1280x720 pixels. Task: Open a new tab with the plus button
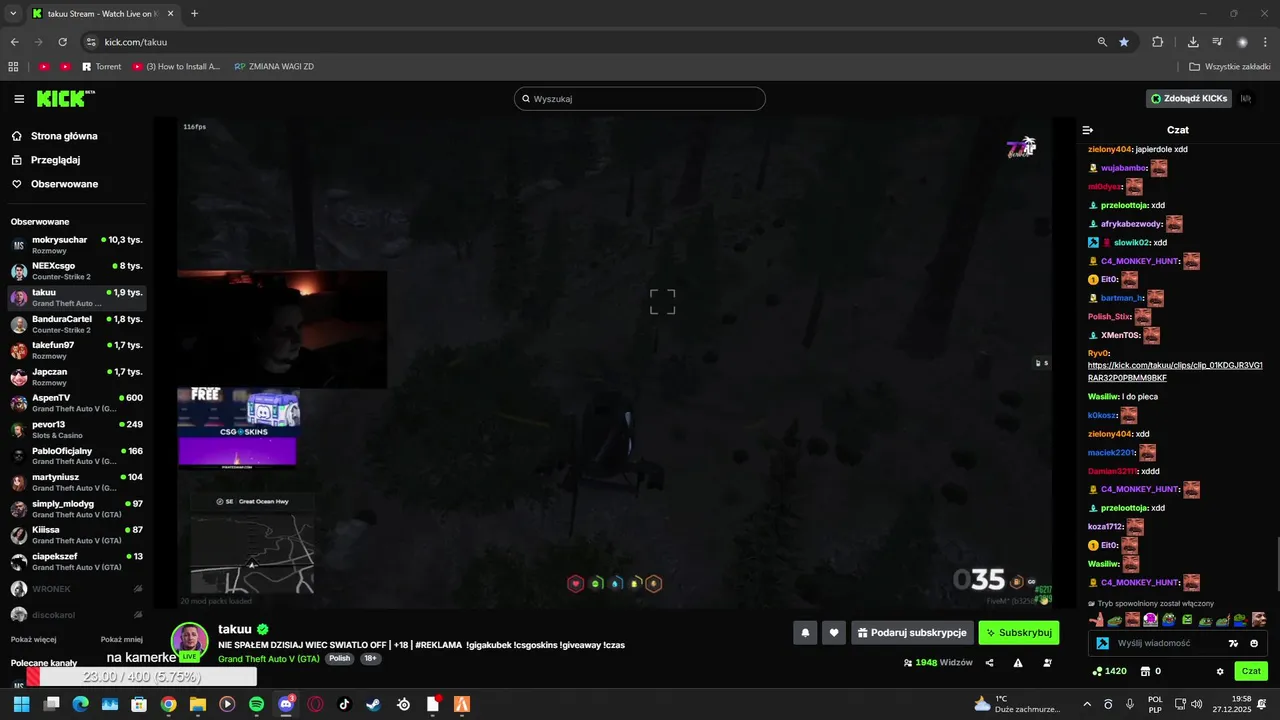click(194, 14)
